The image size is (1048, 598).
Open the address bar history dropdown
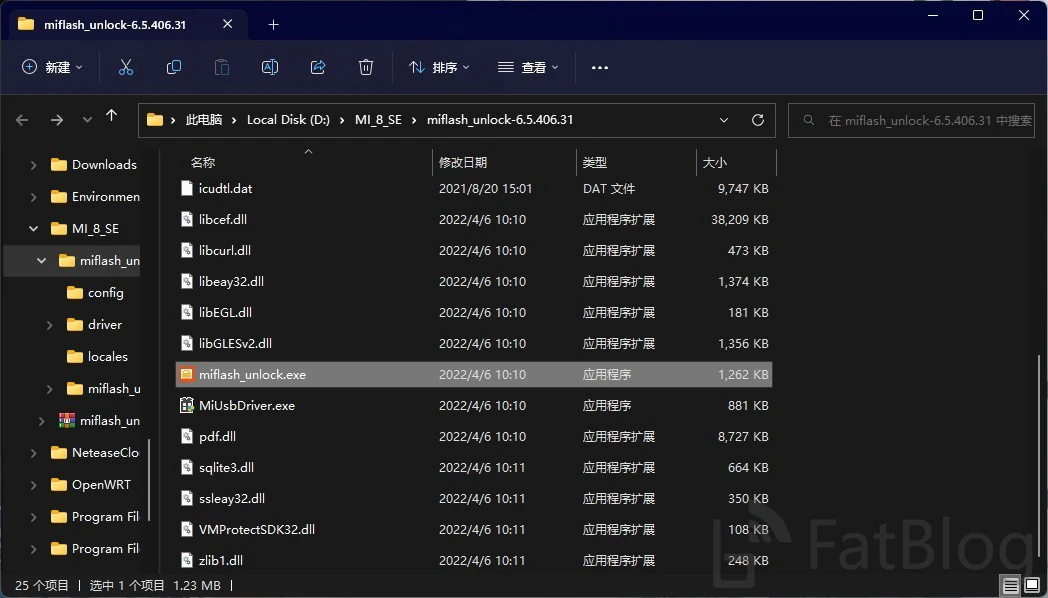click(x=724, y=120)
